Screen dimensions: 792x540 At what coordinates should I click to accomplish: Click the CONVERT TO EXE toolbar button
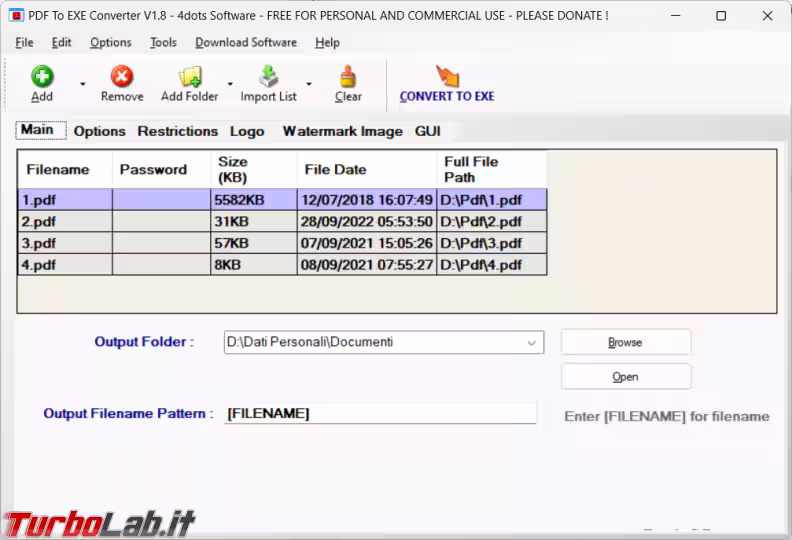pos(447,84)
